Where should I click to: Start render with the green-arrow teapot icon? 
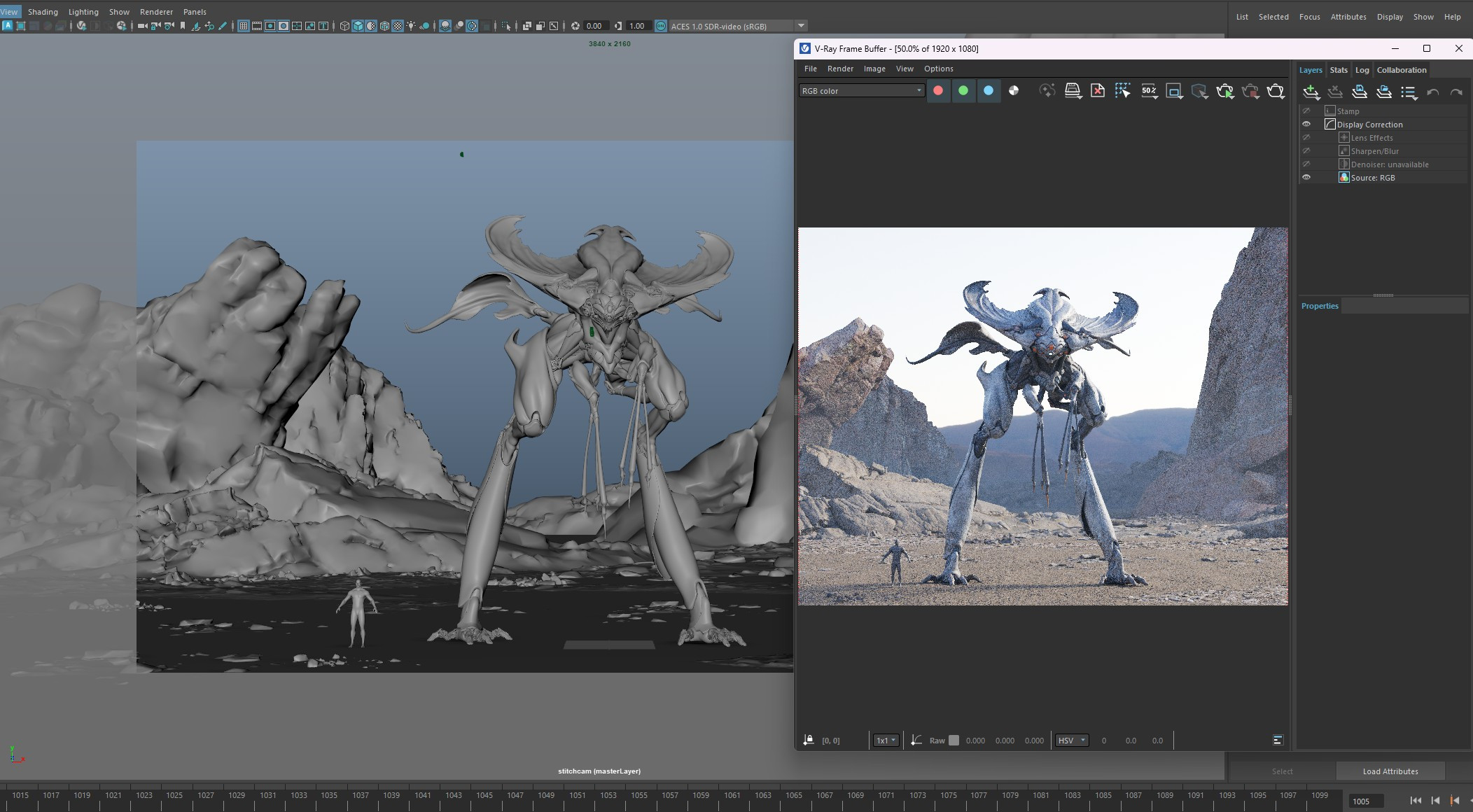point(1224,91)
